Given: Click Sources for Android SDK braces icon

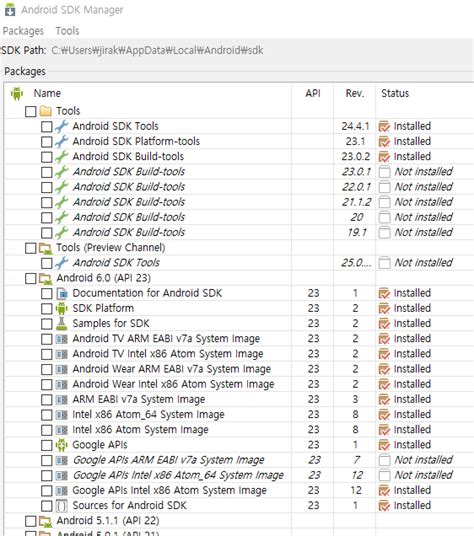Looking at the screenshot, I should coord(62,506).
